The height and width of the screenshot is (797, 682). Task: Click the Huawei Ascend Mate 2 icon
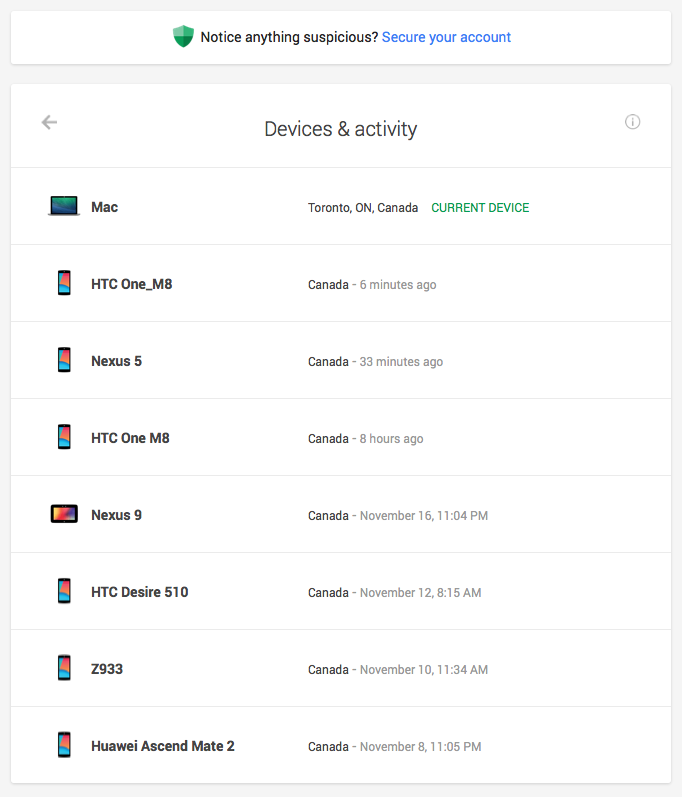point(64,746)
